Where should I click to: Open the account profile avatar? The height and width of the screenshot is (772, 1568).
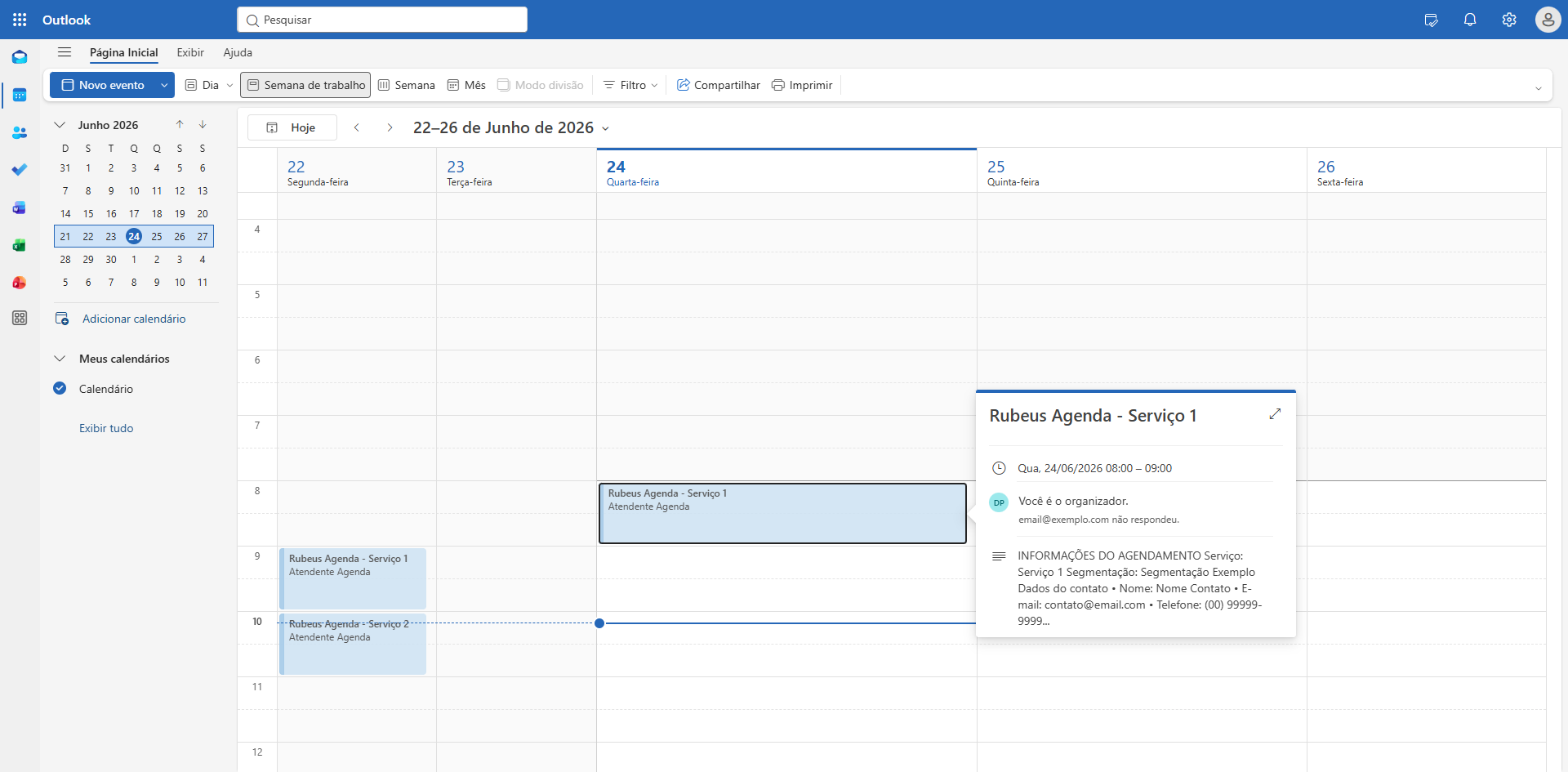[x=1548, y=20]
